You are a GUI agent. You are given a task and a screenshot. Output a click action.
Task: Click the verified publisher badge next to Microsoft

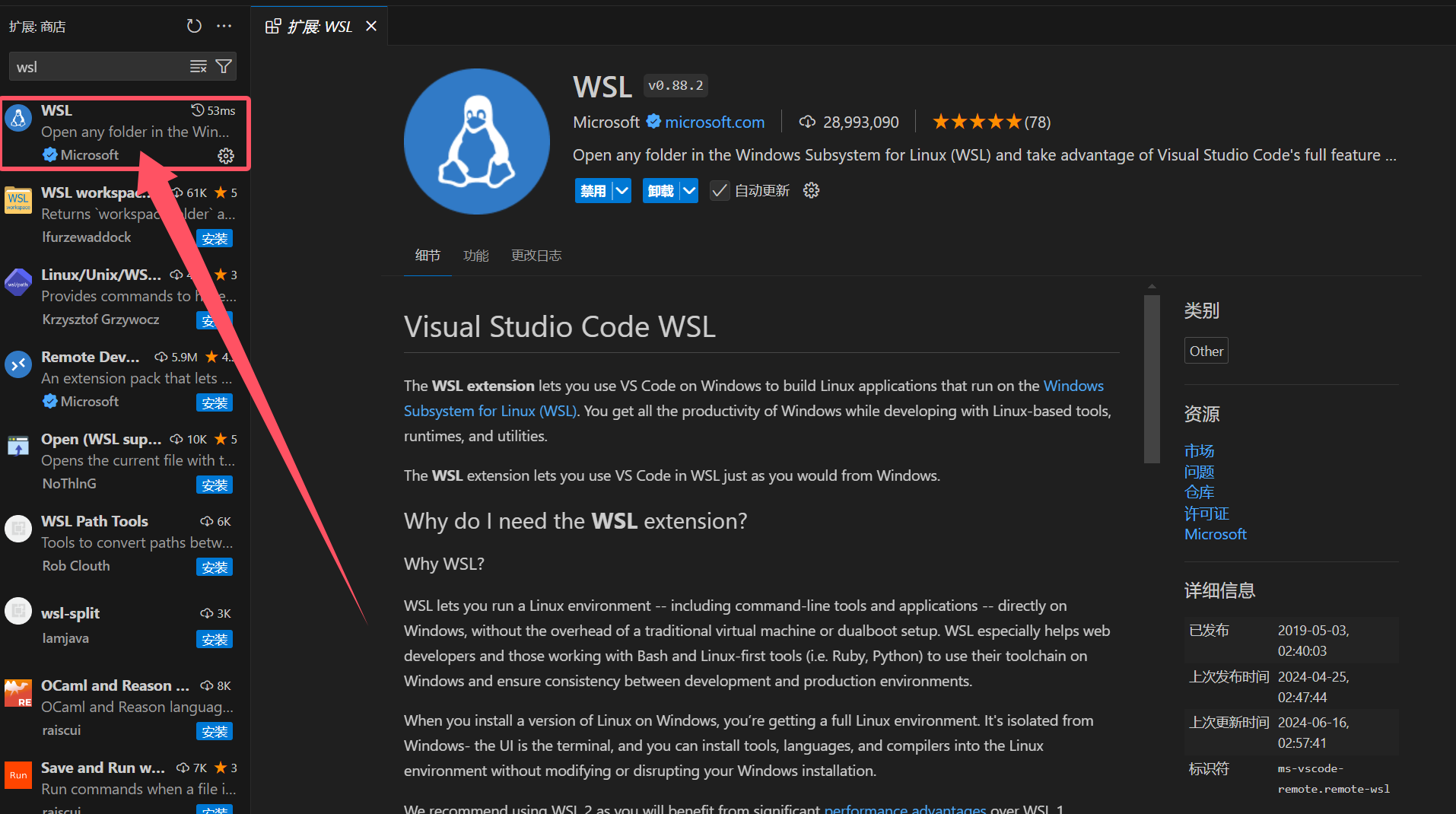(x=653, y=122)
